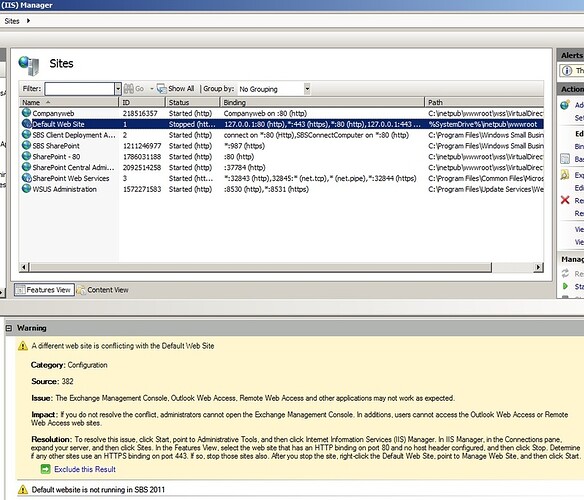This screenshot has height=500, width=584.
Task: Expand the Sites breadcrumb arrow
Action: click(x=28, y=21)
